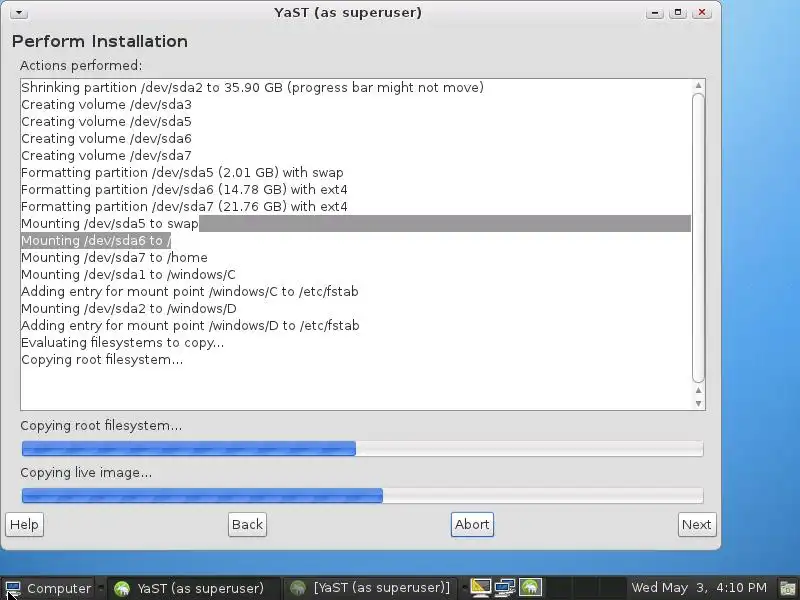Select the 'Mounting /dev/sda7 to /home' row
The width and height of the screenshot is (800, 600).
[356, 258]
